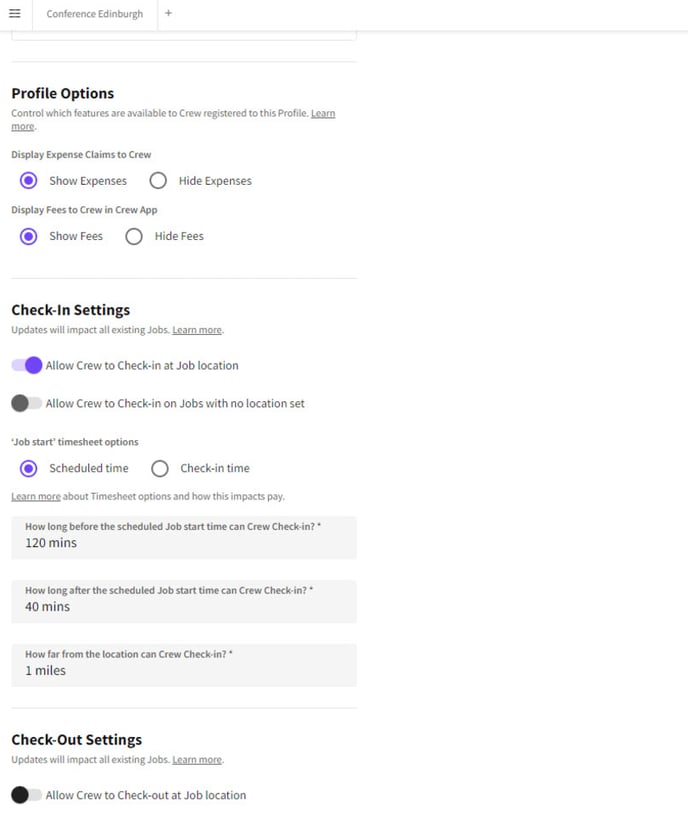Open Learn more link under Check-In Settings
Image resolution: width=688 pixels, height=820 pixels.
pyautogui.click(x=197, y=331)
